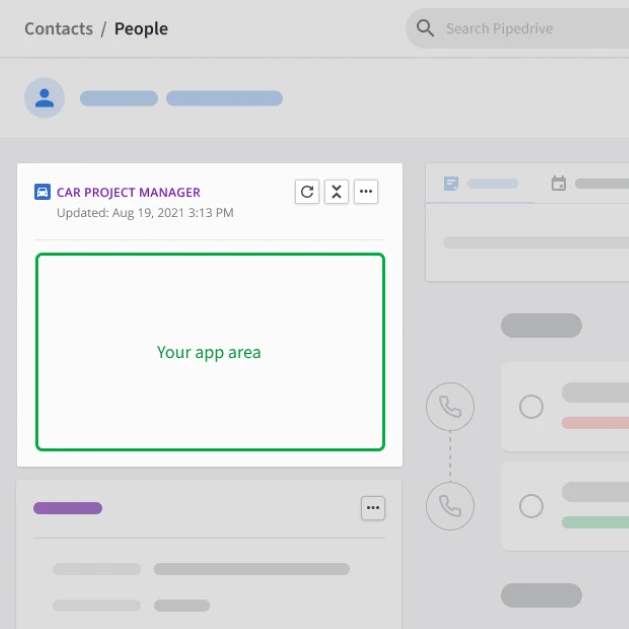Select the Updated: Aug 19, 2021 timestamp

145,213
